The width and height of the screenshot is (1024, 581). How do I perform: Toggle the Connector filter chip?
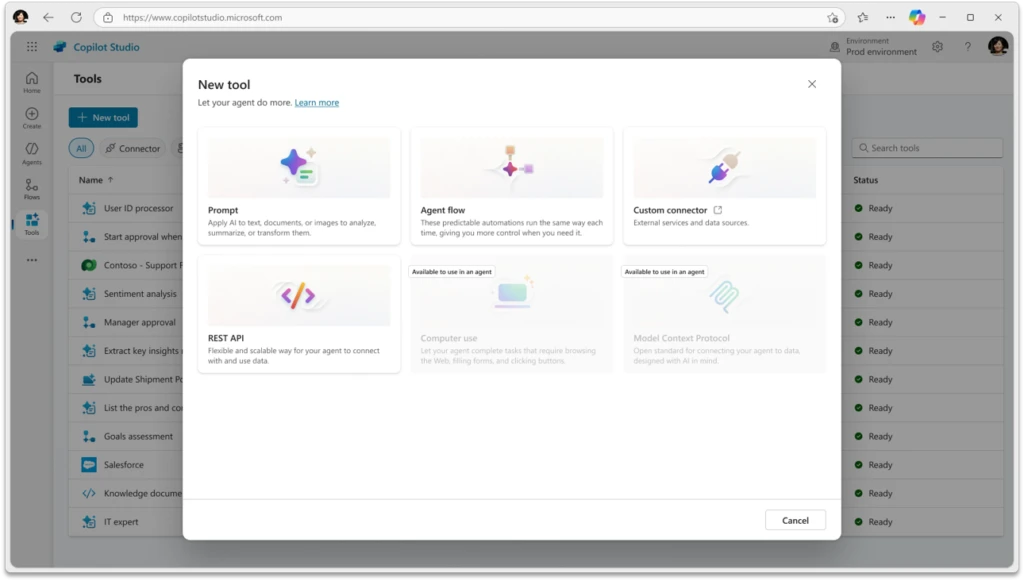coord(133,147)
